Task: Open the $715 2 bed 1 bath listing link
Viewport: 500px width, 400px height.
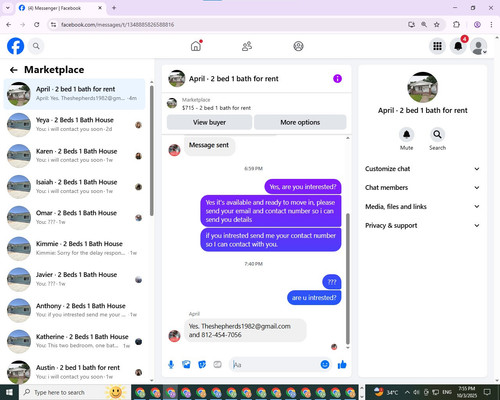Action: (x=216, y=108)
